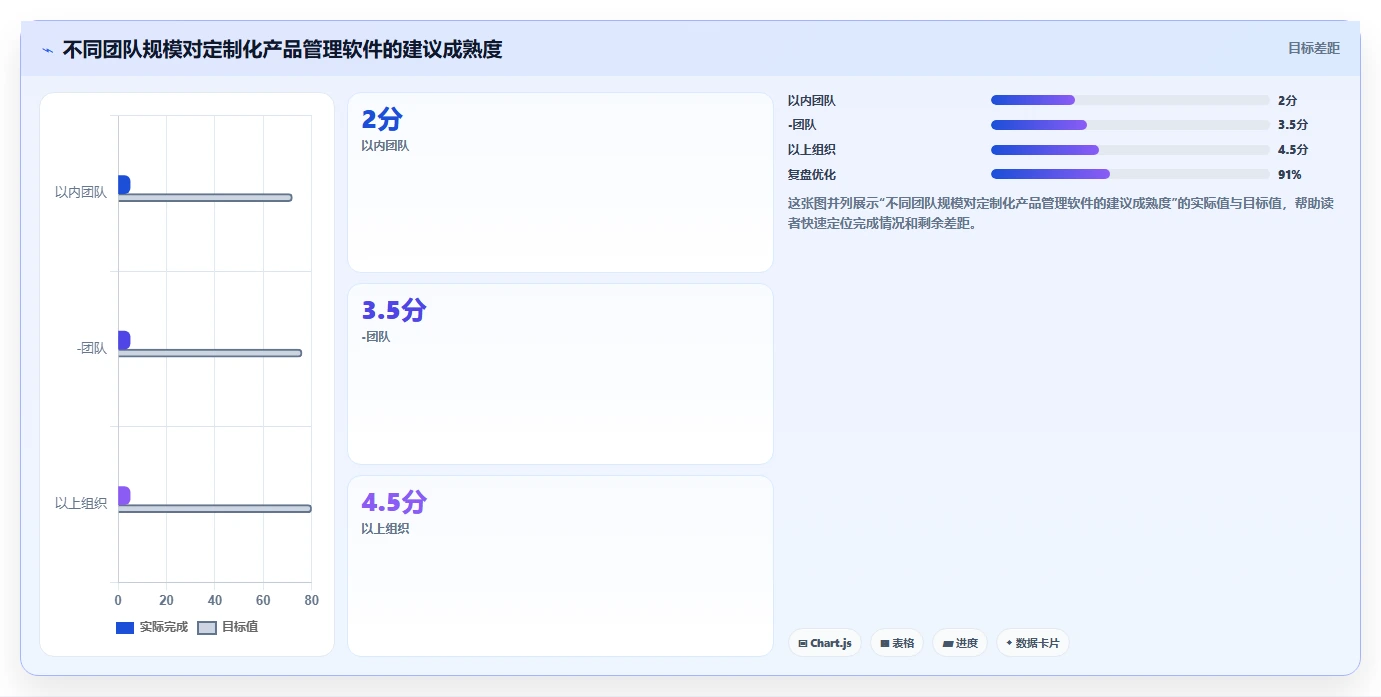Select the 进度 tag chip
The height and width of the screenshot is (697, 1381).
click(960, 643)
